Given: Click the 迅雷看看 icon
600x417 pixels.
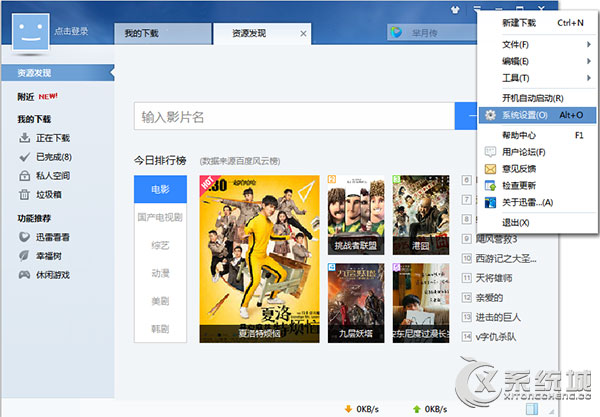Looking at the screenshot, I should click(x=24, y=237).
